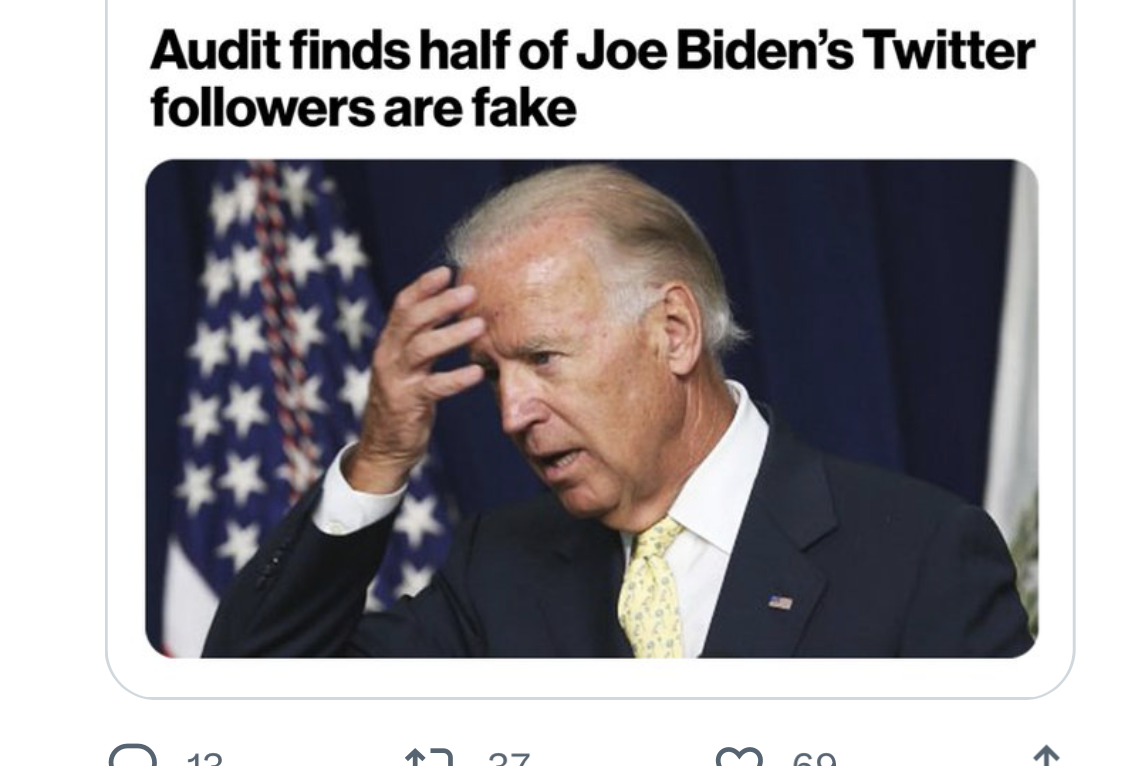Click the retweet arrows icon
The width and height of the screenshot is (1127, 766).
[428, 759]
